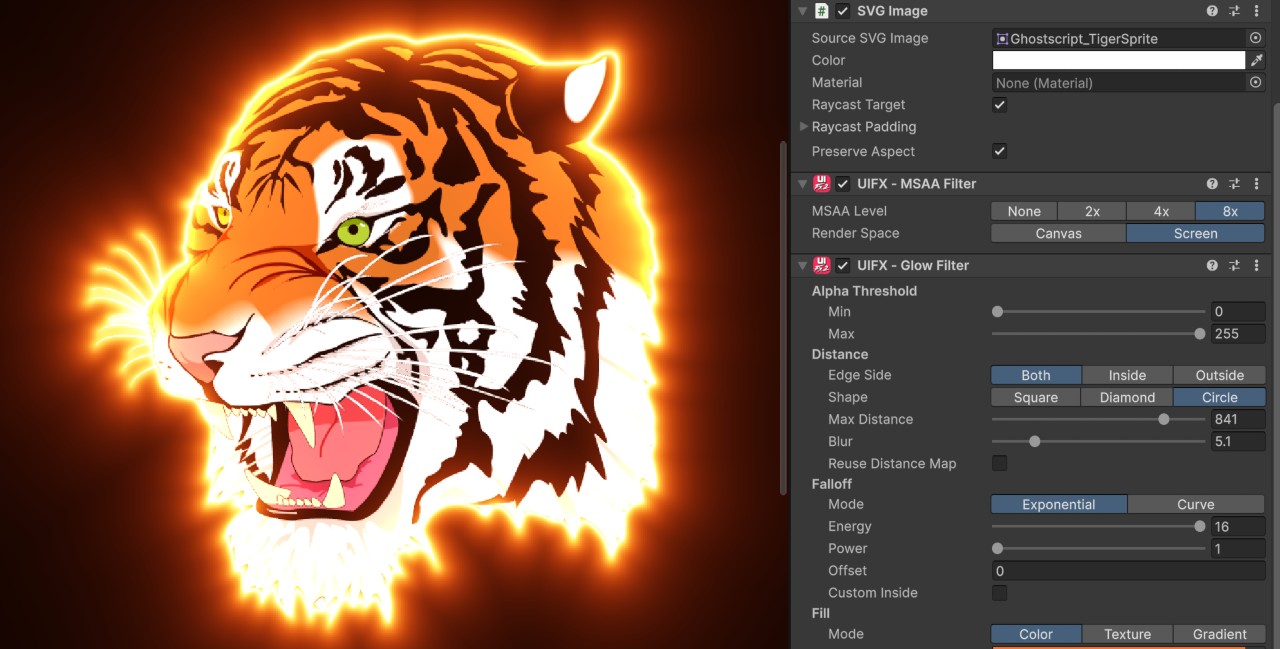Disable the UIFX Glow Filter component

tap(843, 266)
